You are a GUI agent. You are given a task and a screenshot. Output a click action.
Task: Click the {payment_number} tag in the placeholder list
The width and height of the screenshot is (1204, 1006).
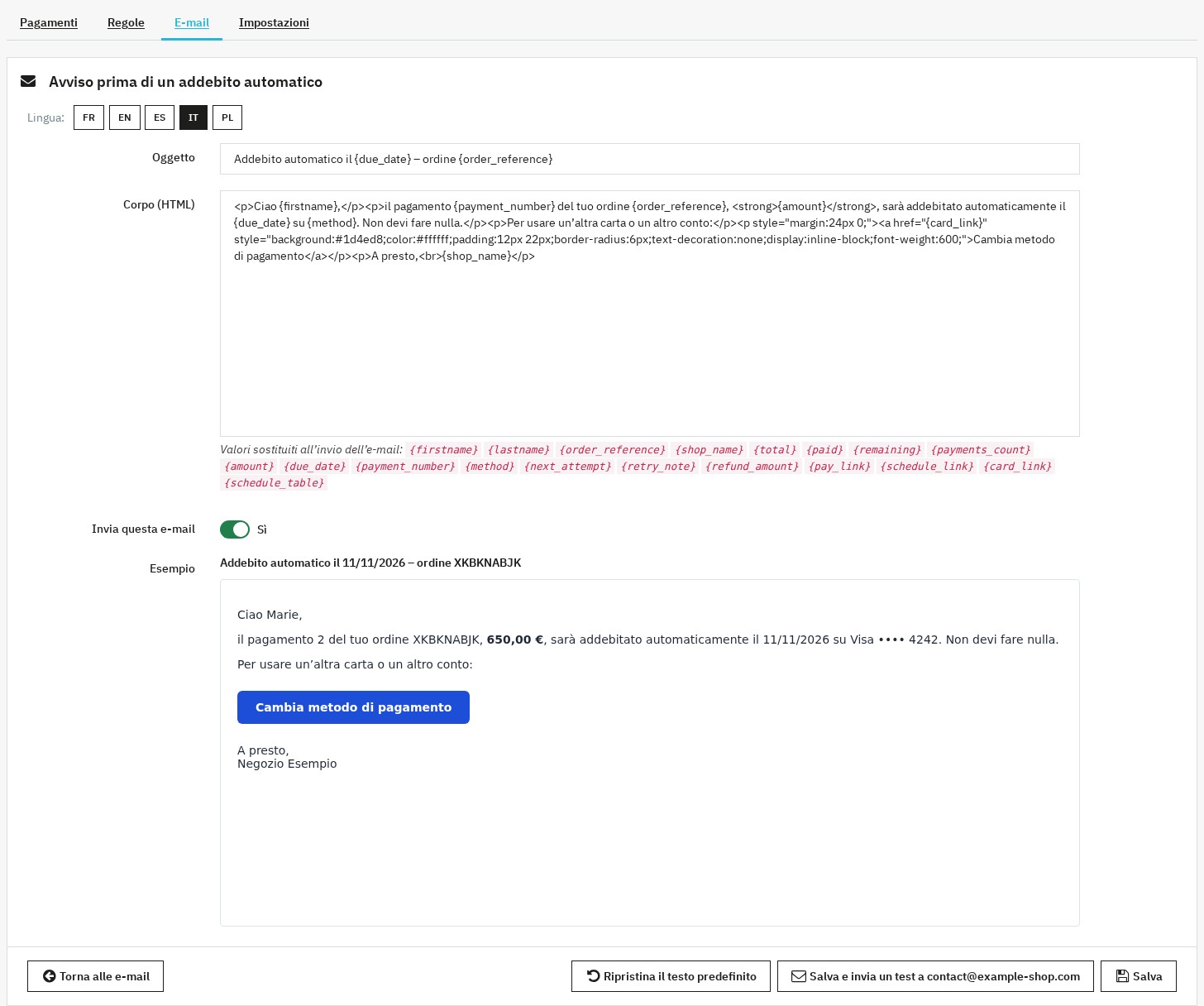coord(405,467)
